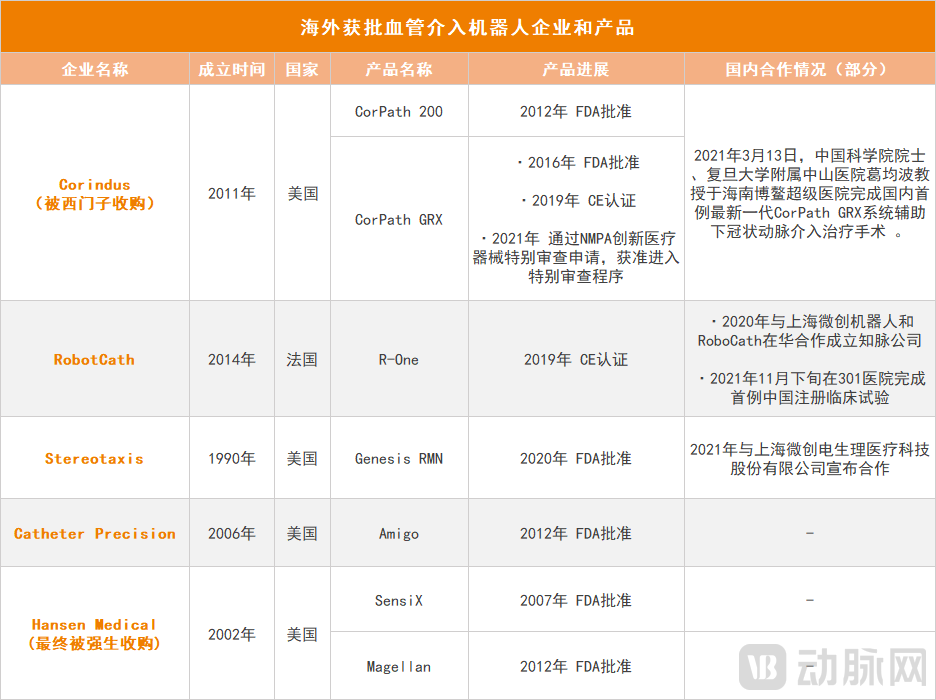Click the 2007年 FDA批准 progress cell
Image resolution: width=936 pixels, height=700 pixels.
[576, 600]
